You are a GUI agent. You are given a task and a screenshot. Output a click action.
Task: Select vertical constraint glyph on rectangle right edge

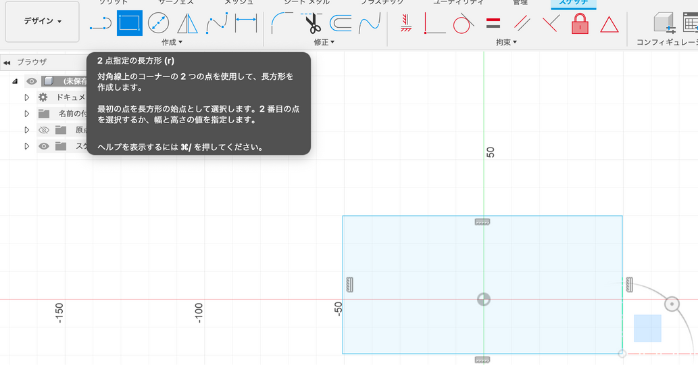(629, 285)
